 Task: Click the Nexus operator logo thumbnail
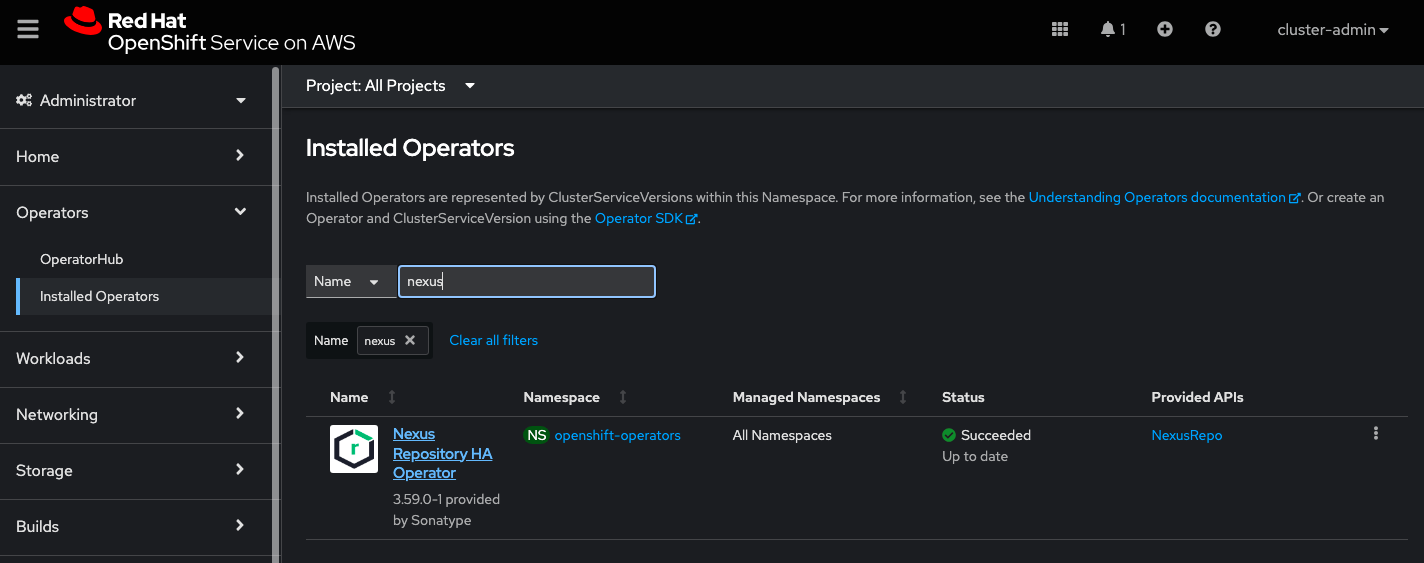pyautogui.click(x=354, y=449)
